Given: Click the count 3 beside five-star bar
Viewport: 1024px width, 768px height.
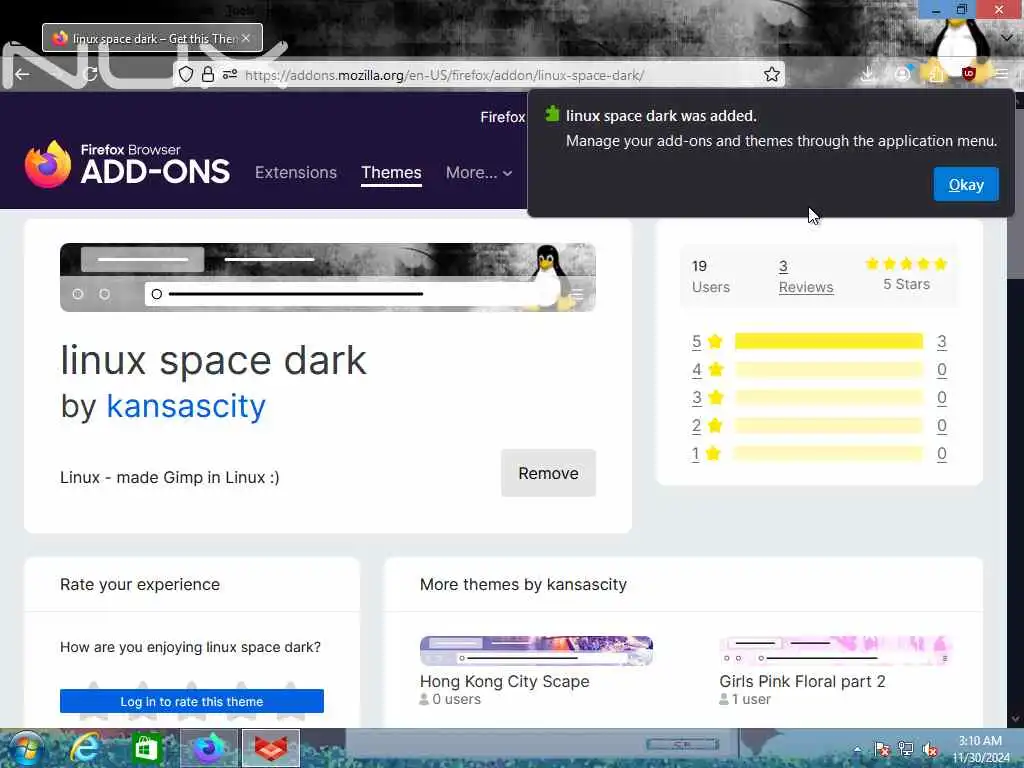Looking at the screenshot, I should (x=942, y=341).
